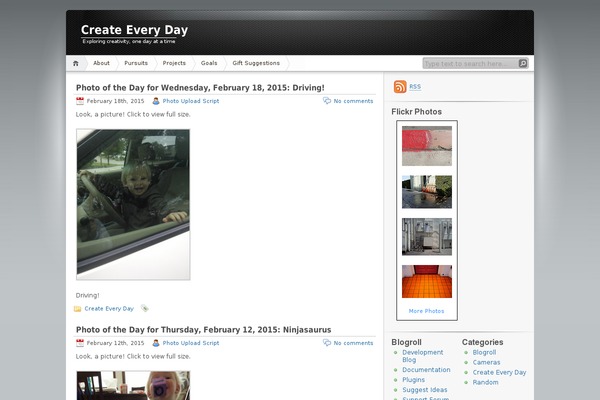This screenshot has width=600, height=400.
Task: Open Documentation link in Blogroll
Action: (x=426, y=370)
